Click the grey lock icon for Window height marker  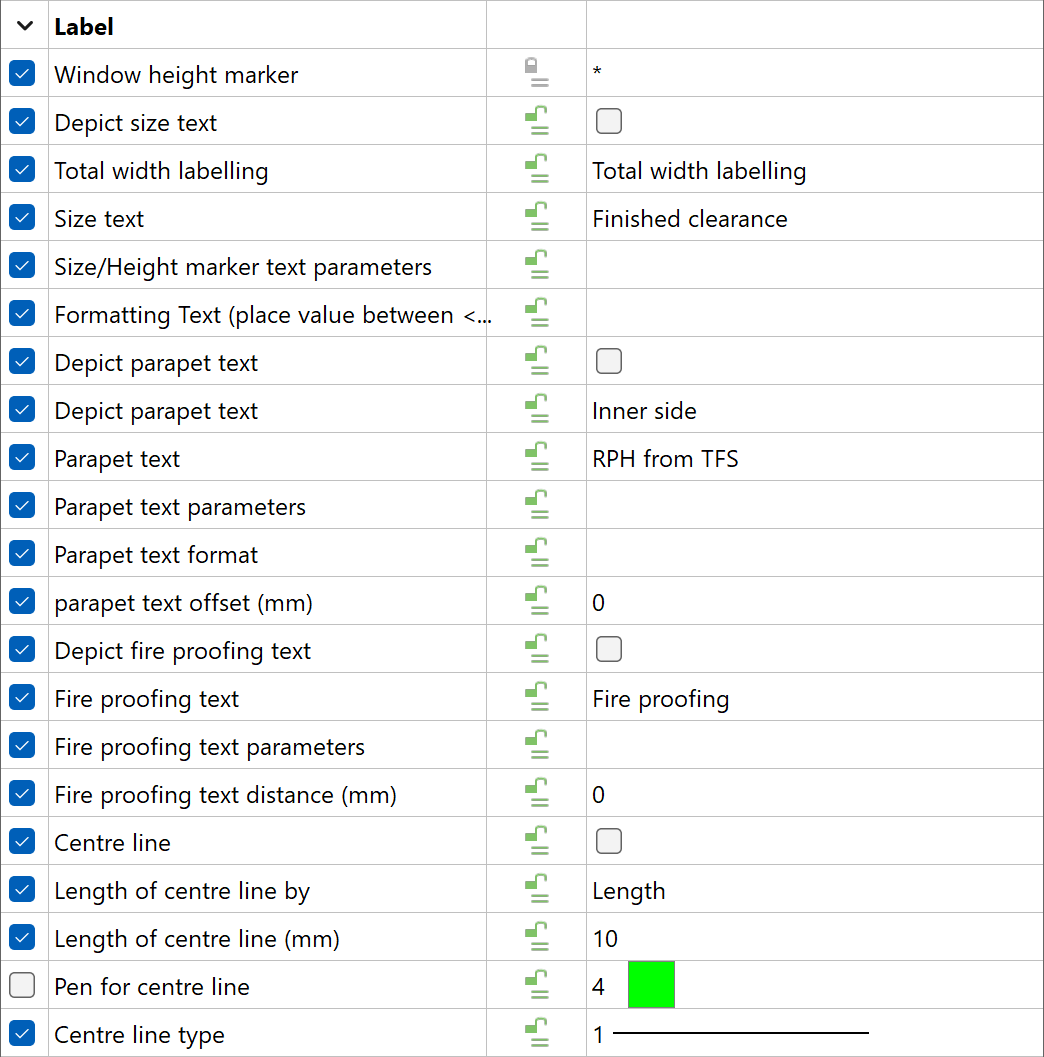(536, 73)
